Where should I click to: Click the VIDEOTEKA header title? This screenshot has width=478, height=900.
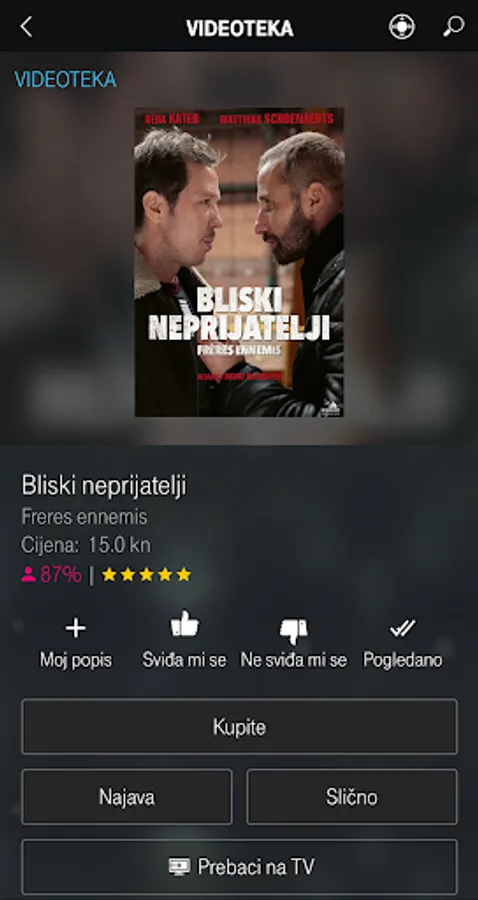[239, 28]
